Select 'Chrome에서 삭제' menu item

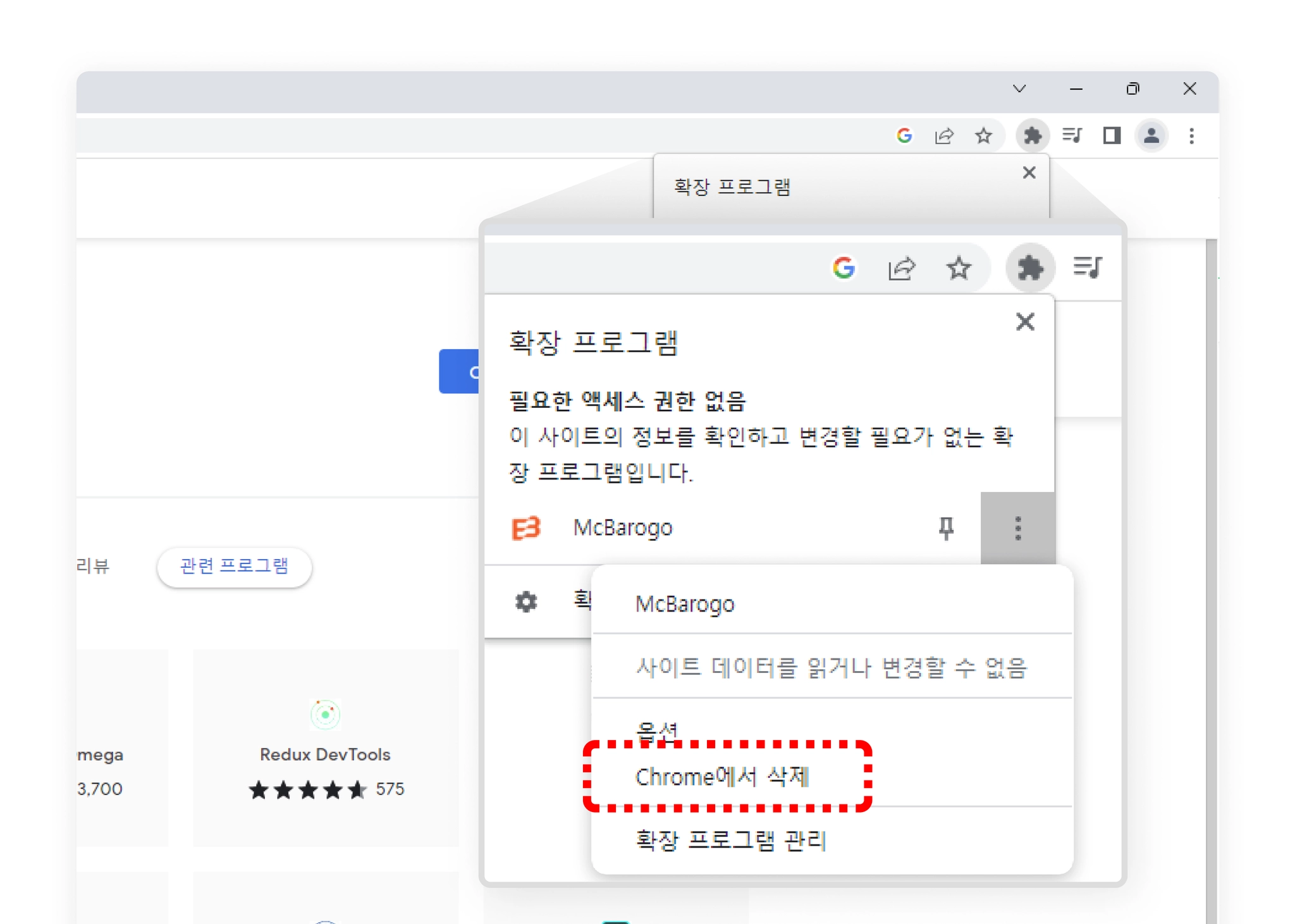coord(723,776)
